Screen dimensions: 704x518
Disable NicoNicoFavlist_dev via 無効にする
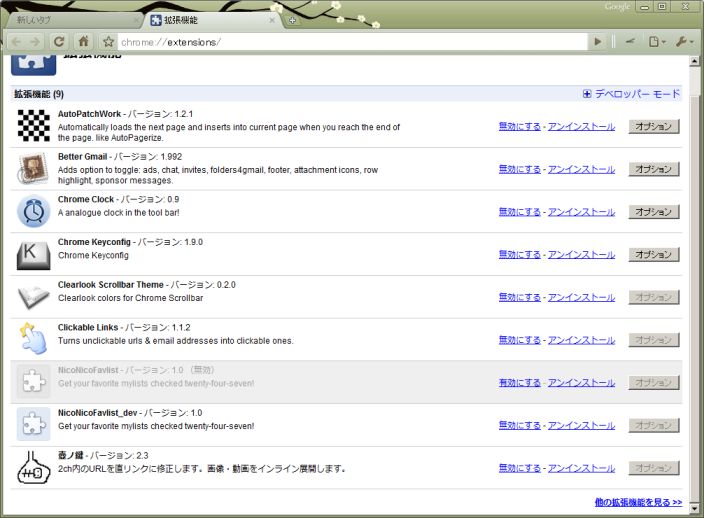(x=519, y=425)
